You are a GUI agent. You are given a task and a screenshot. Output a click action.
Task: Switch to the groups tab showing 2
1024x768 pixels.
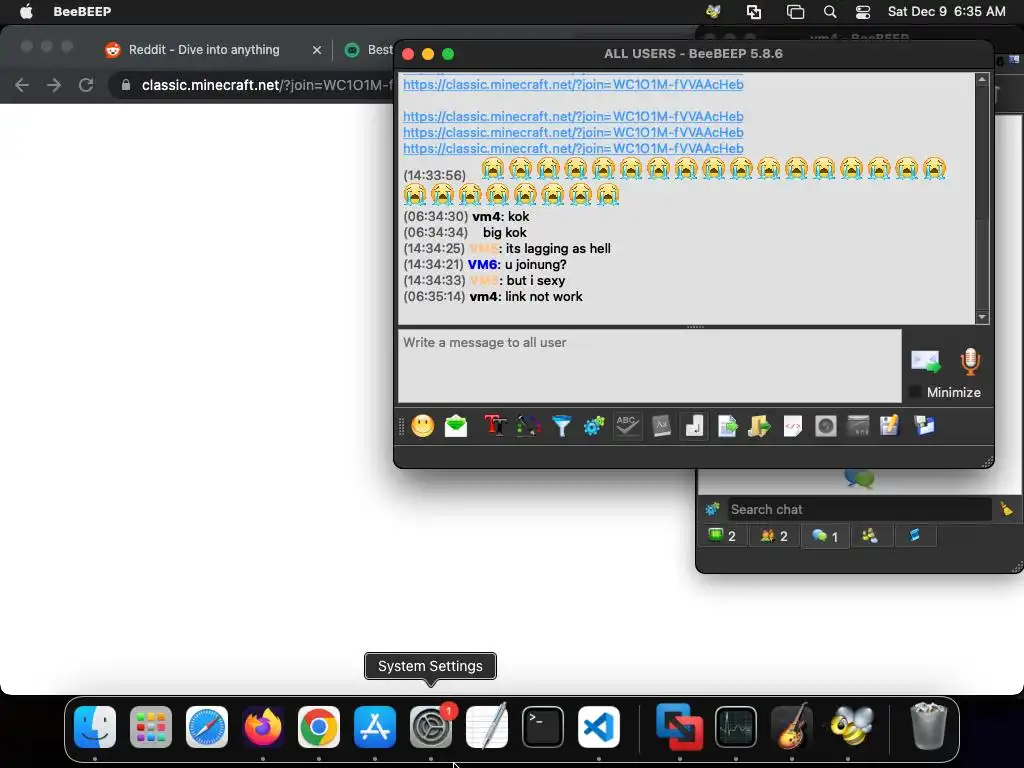coord(774,536)
